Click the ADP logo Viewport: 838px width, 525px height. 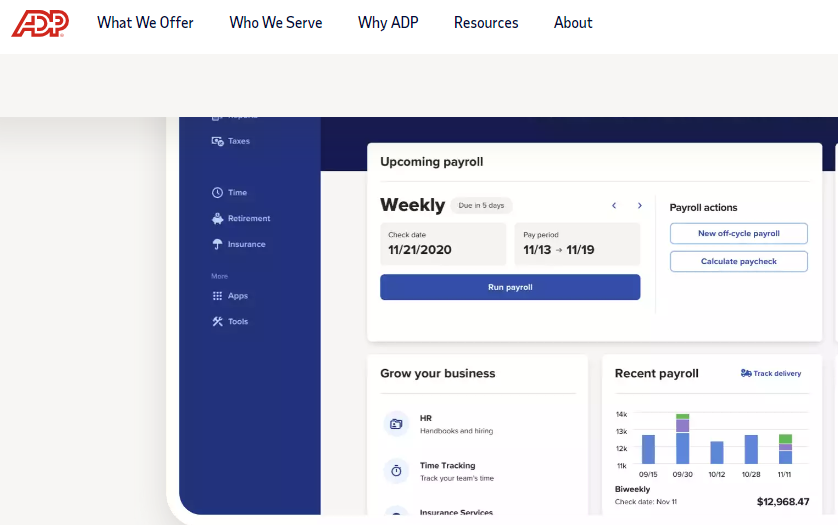(x=40, y=24)
